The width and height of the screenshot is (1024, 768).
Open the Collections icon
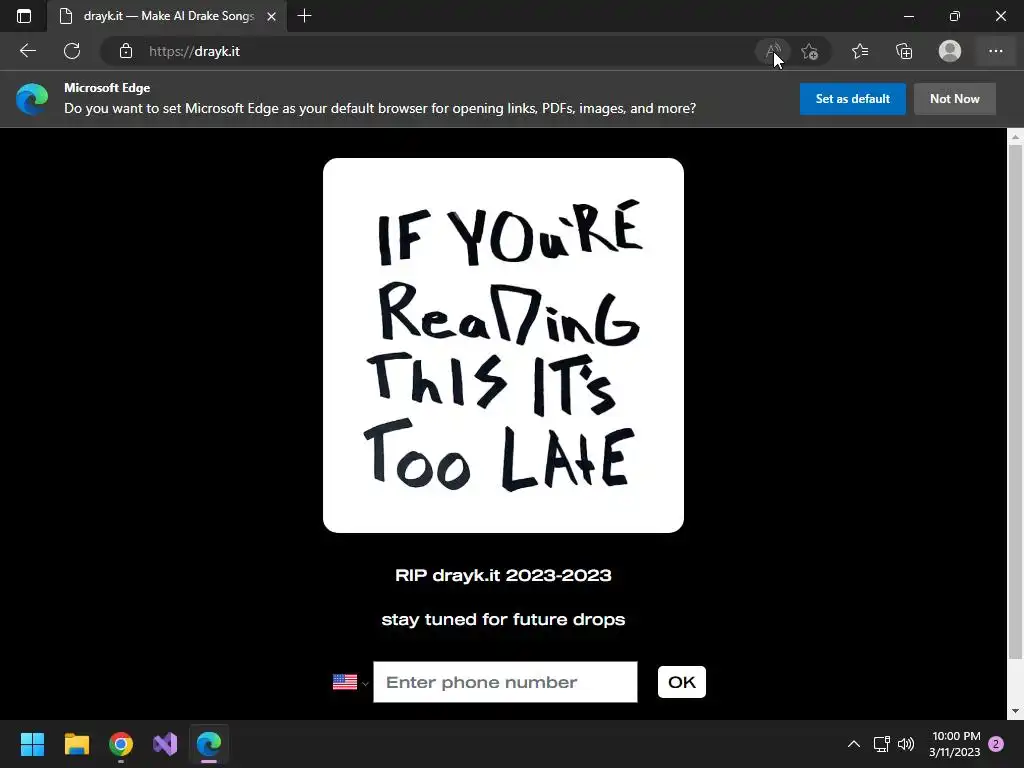coord(904,51)
